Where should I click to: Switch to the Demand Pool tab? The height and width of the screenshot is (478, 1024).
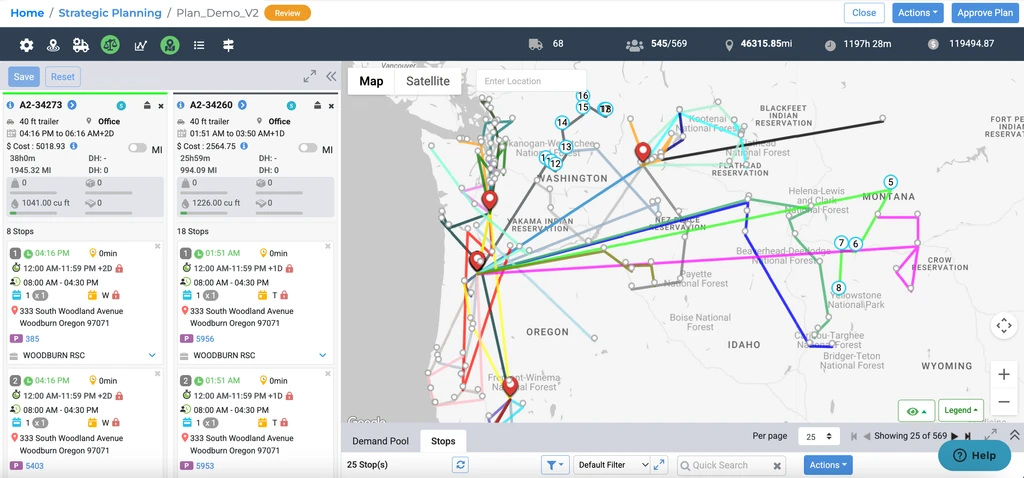click(380, 441)
